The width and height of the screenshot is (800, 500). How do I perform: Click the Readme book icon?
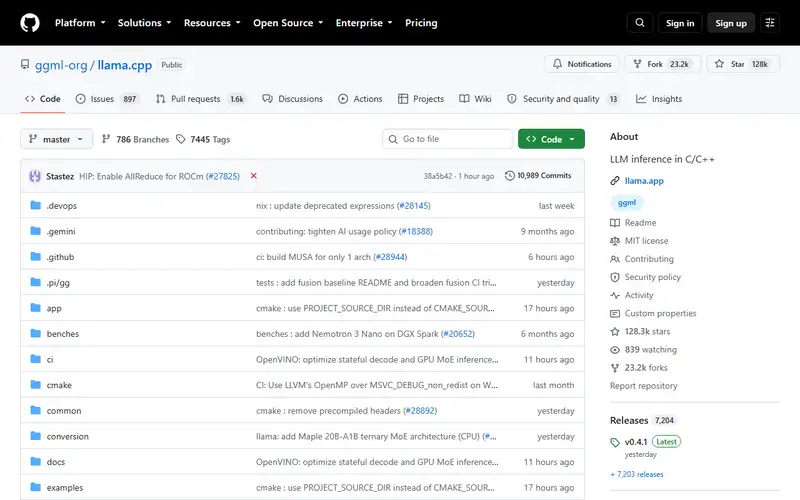(615, 222)
